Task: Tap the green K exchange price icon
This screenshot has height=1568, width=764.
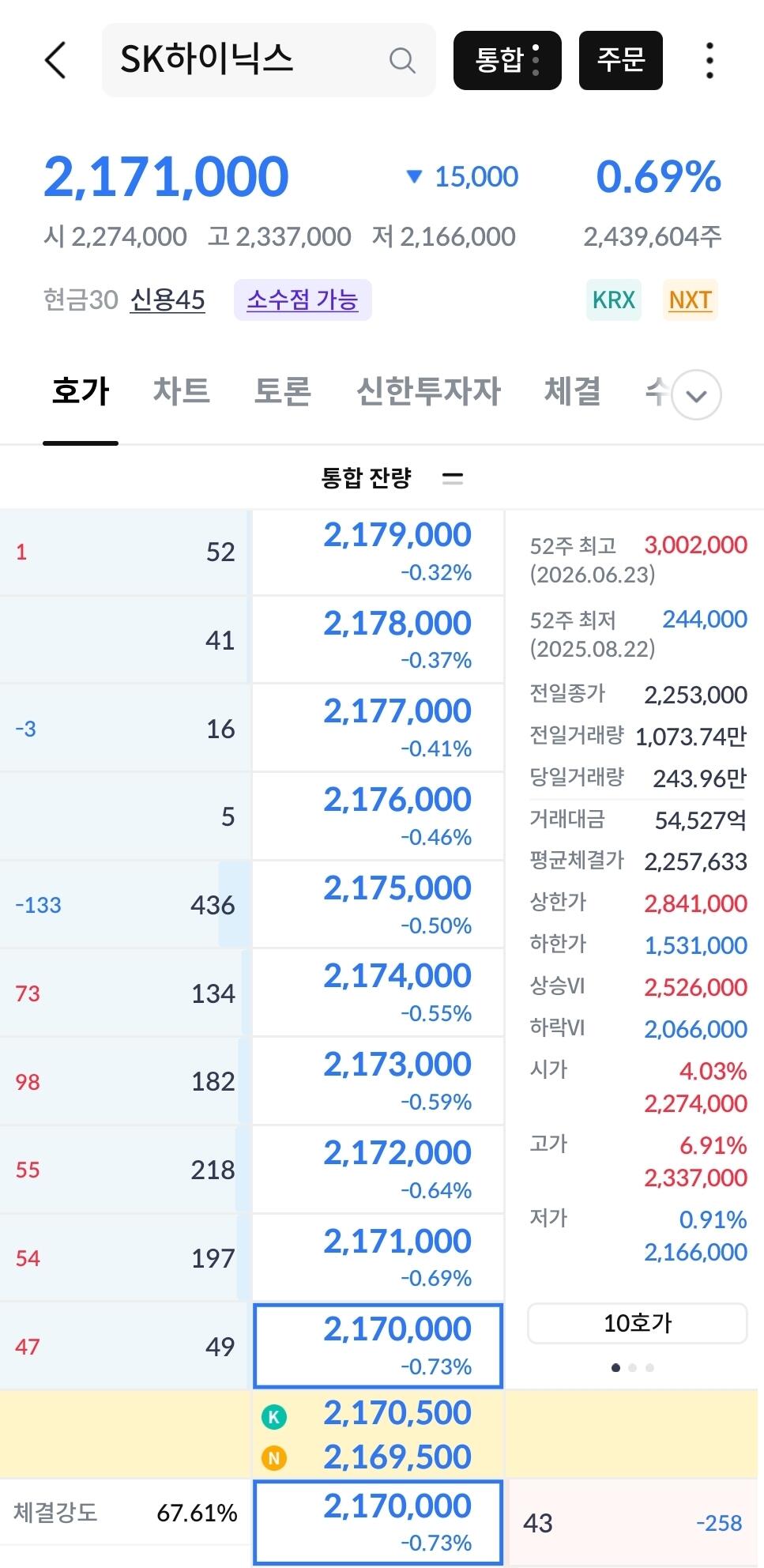Action: click(x=274, y=1417)
